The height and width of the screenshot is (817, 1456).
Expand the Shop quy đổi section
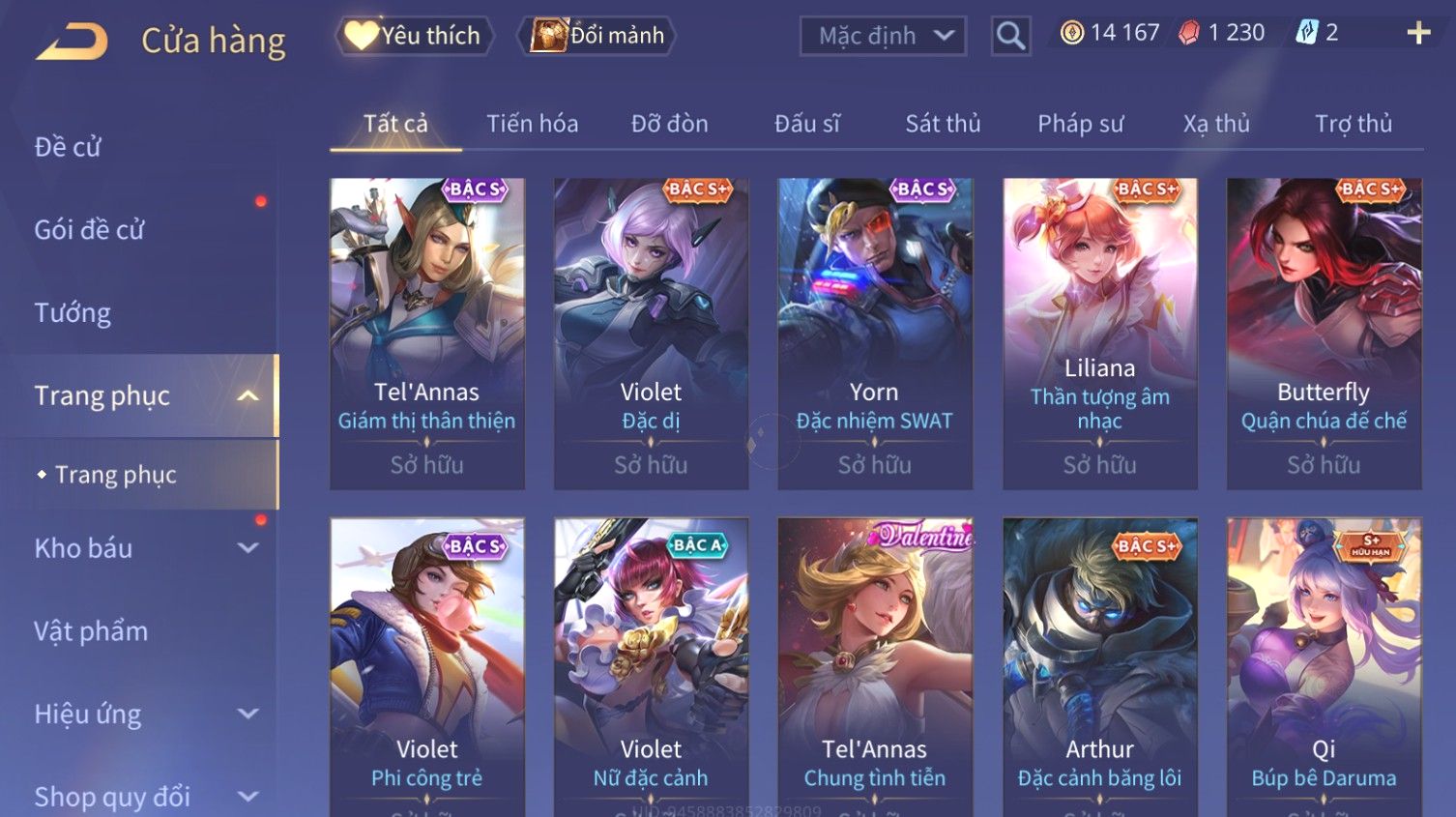pos(248,797)
